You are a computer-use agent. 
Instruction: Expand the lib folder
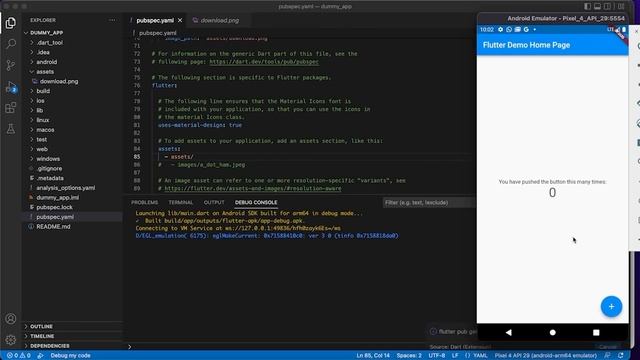click(x=39, y=110)
